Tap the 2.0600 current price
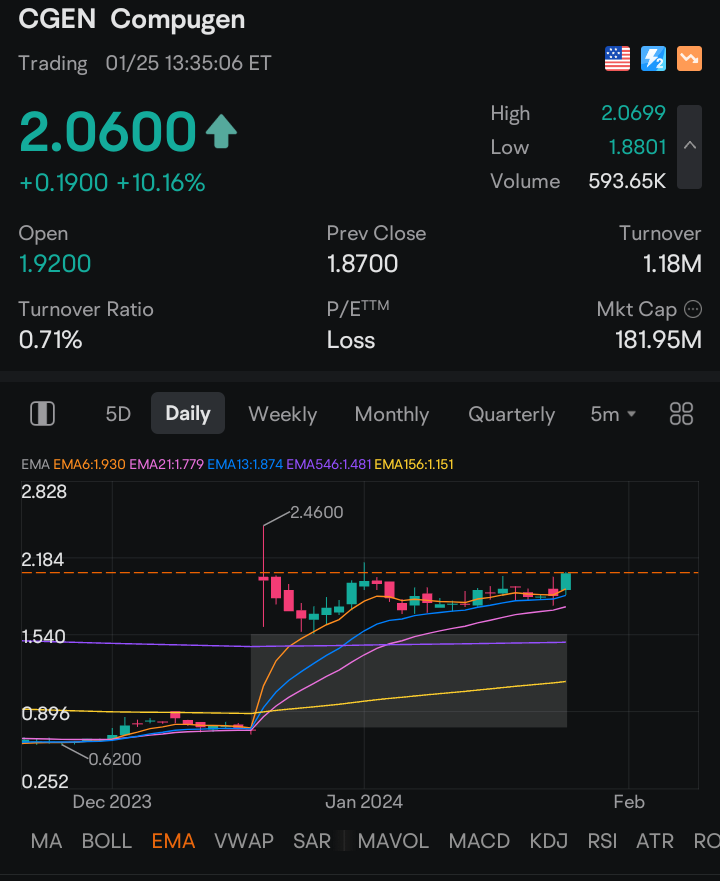 (x=108, y=131)
